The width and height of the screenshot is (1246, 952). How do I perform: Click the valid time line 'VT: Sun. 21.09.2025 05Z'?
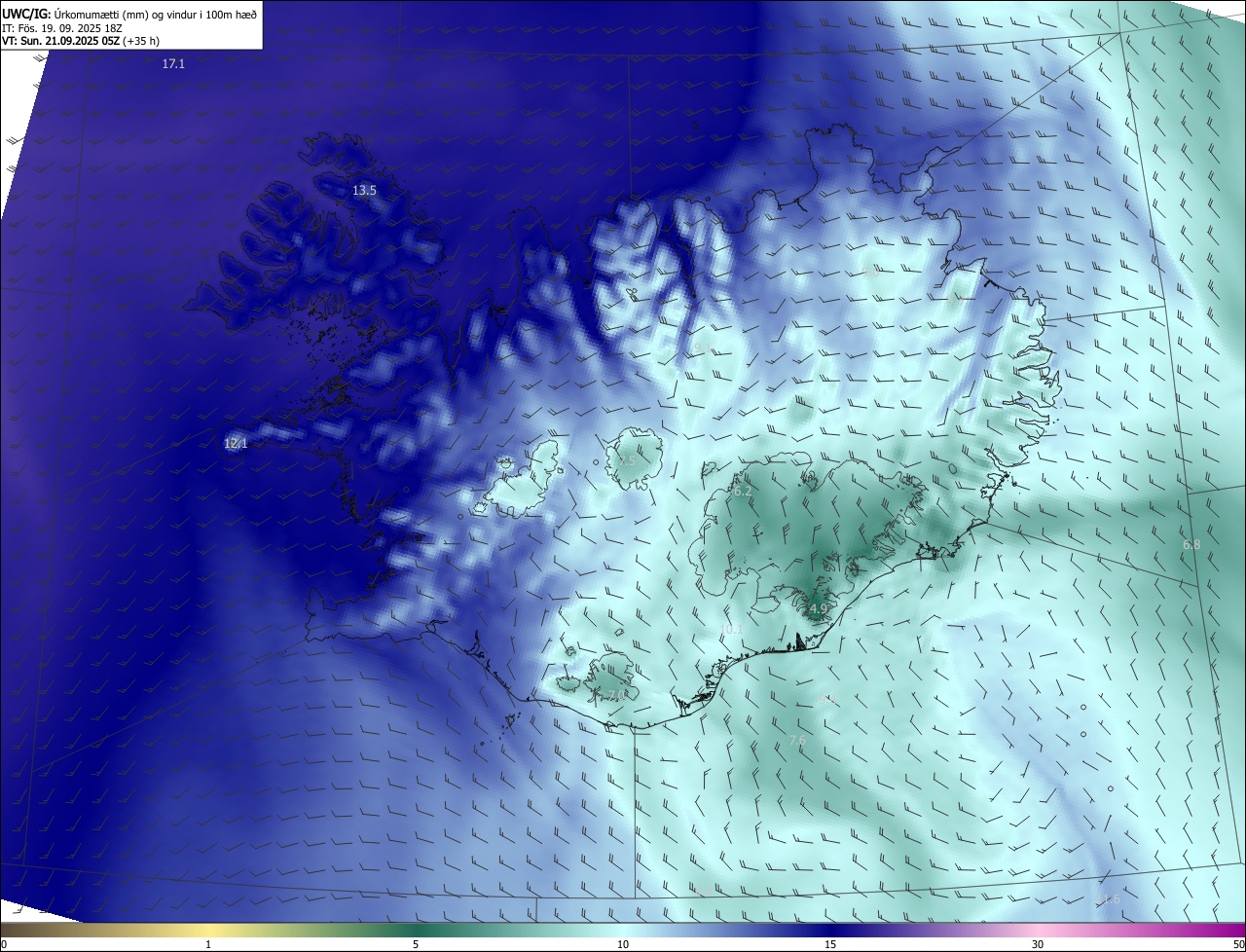coord(60,41)
